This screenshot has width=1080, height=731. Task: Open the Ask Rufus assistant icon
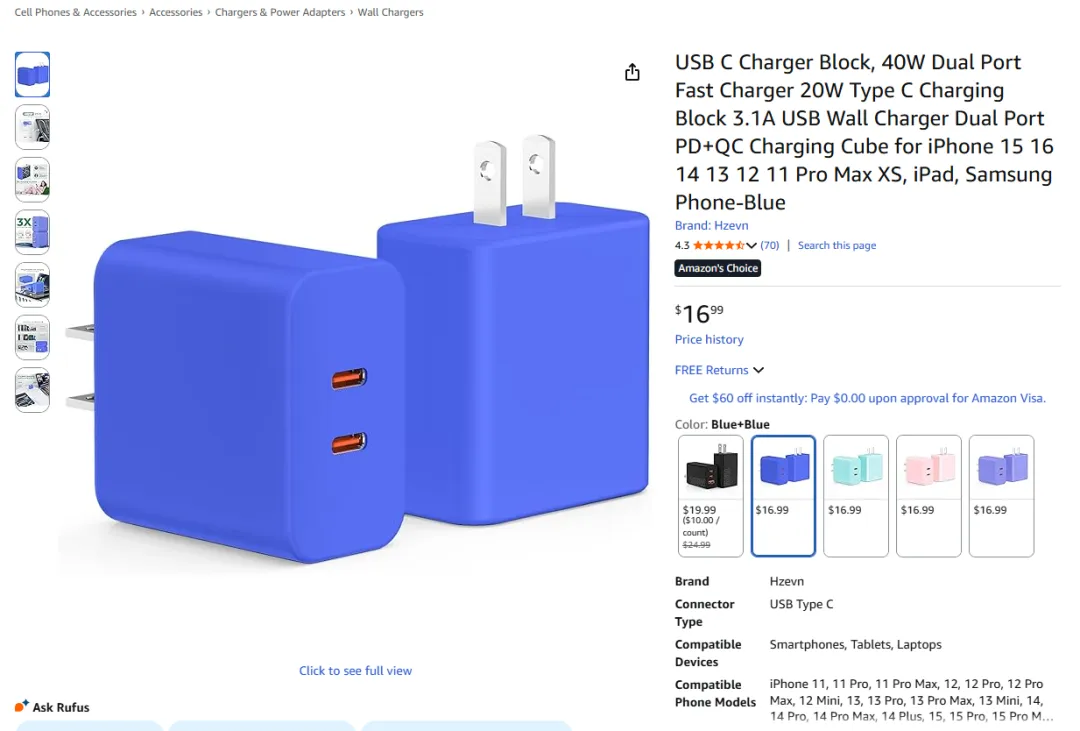[x=22, y=706]
